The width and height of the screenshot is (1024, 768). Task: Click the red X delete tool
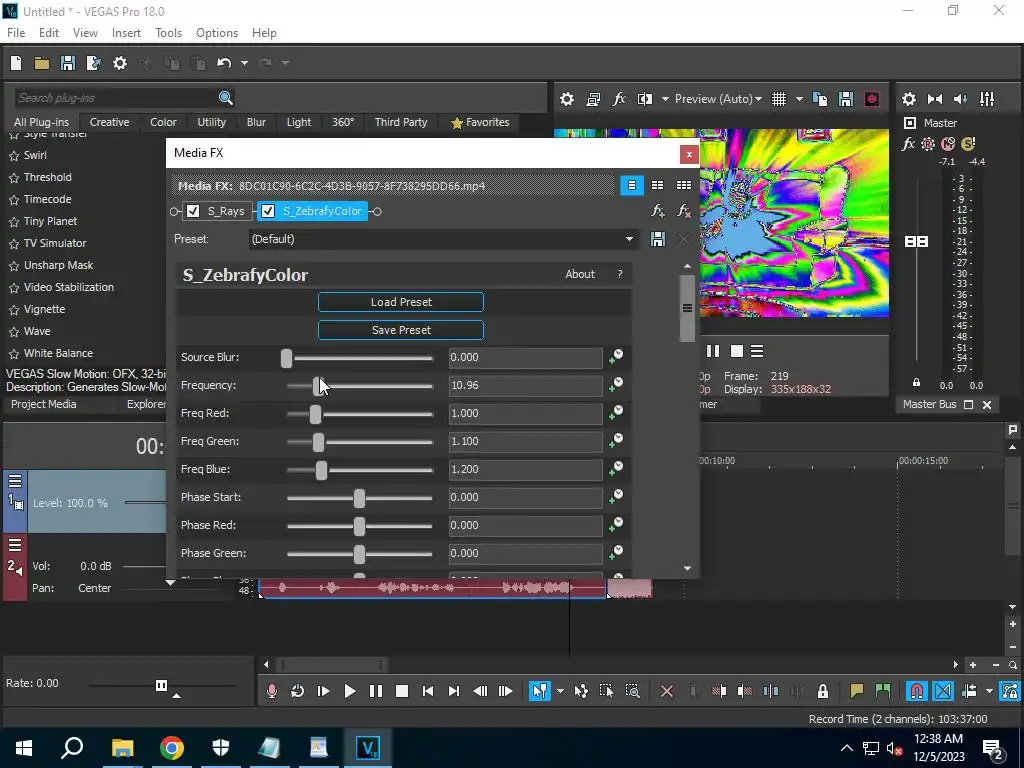[x=667, y=691]
